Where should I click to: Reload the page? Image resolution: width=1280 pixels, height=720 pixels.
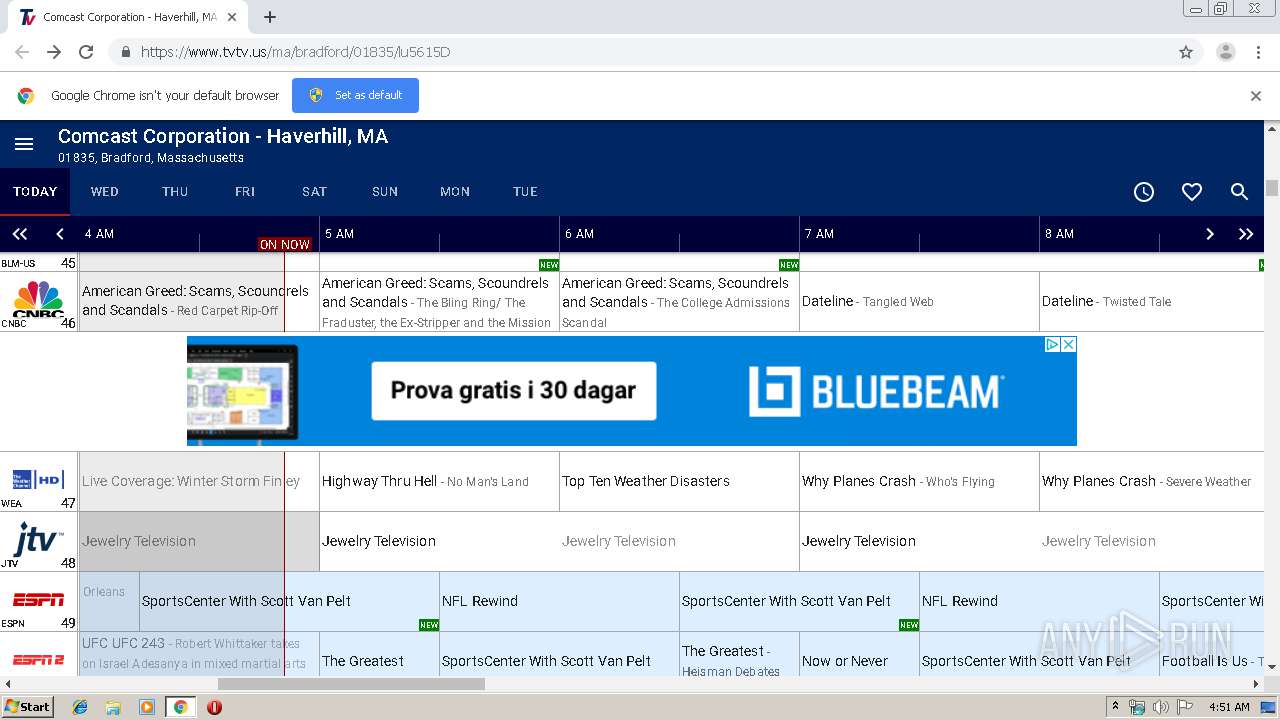pos(86,52)
